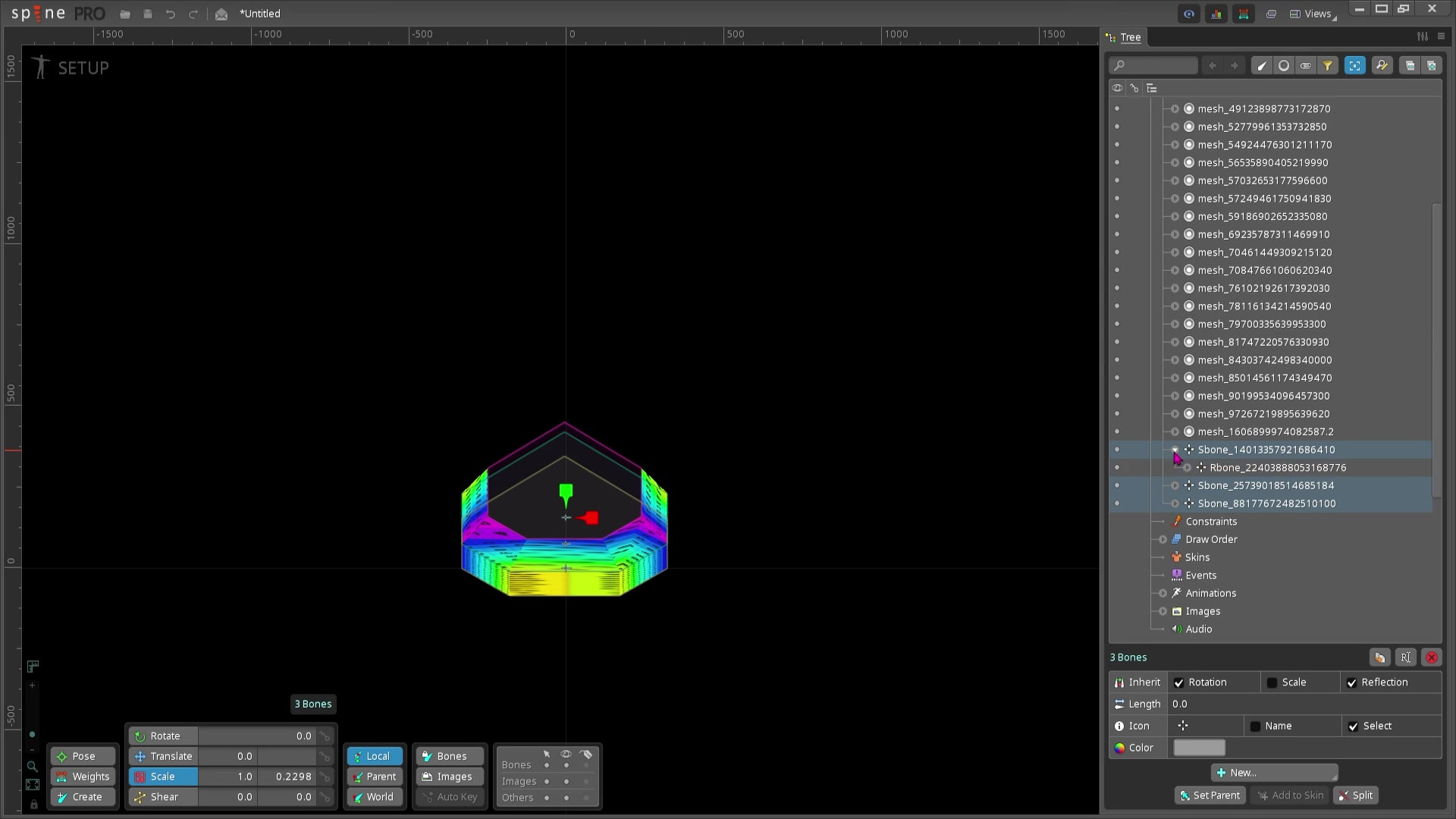Image resolution: width=1456 pixels, height=819 pixels.
Task: Uncheck the inherit Reflection checkbox
Action: click(x=1351, y=682)
